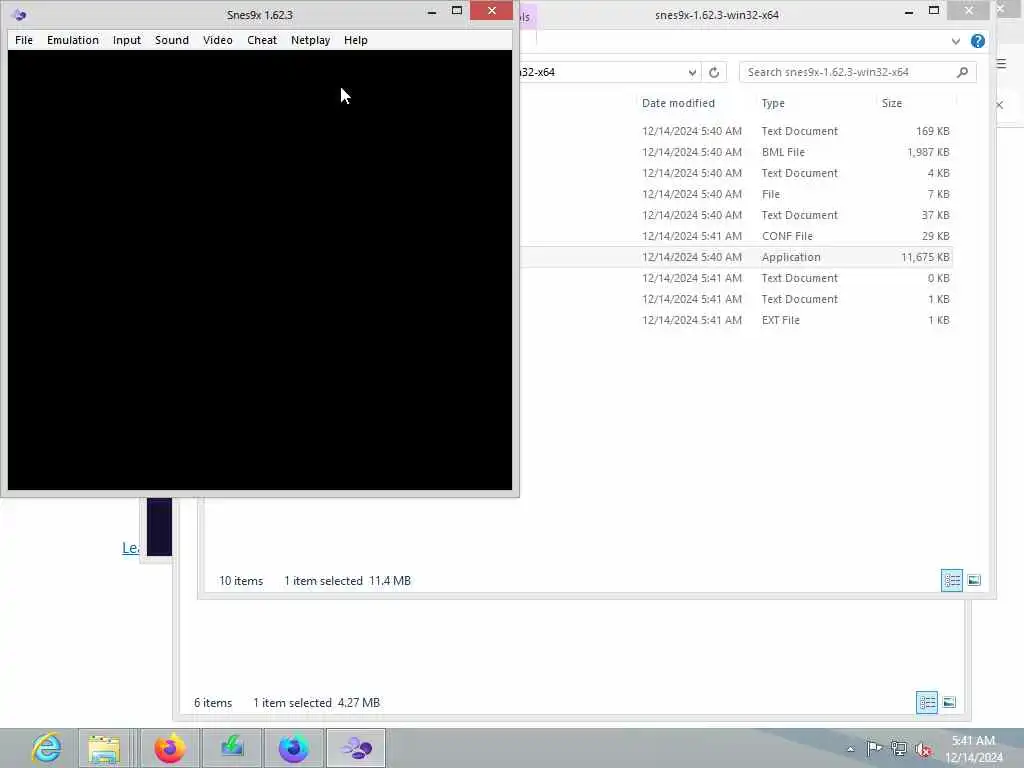The height and width of the screenshot is (768, 1024).
Task: Click the muted volume tray icon
Action: click(x=923, y=749)
